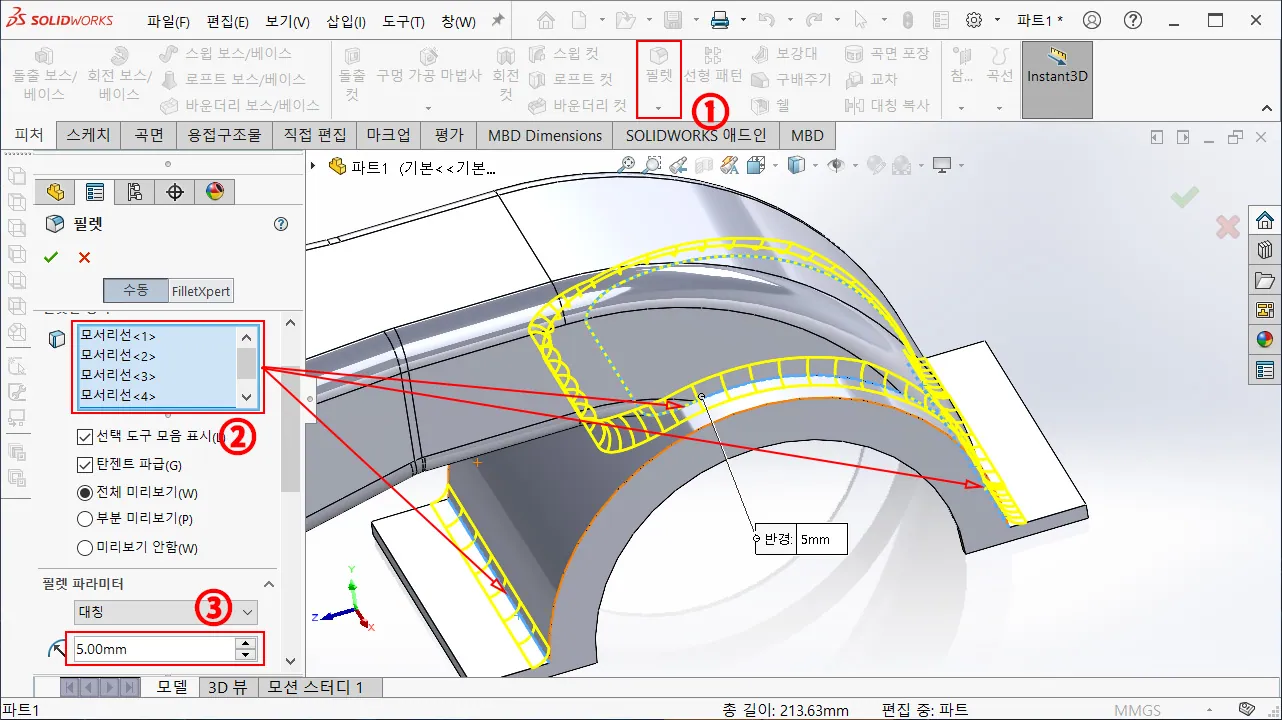Open the 보기(V) menu
The height and width of the screenshot is (720, 1282).
tap(287, 21)
